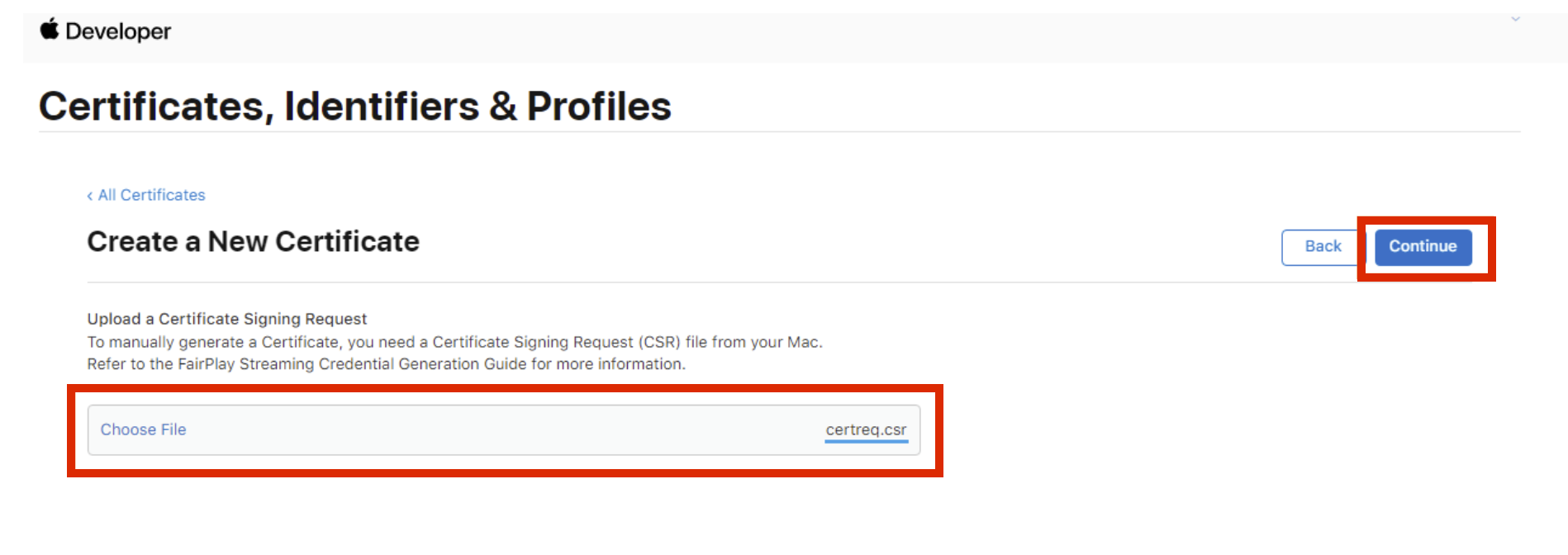Click the Apple logo icon

pyautogui.click(x=50, y=30)
